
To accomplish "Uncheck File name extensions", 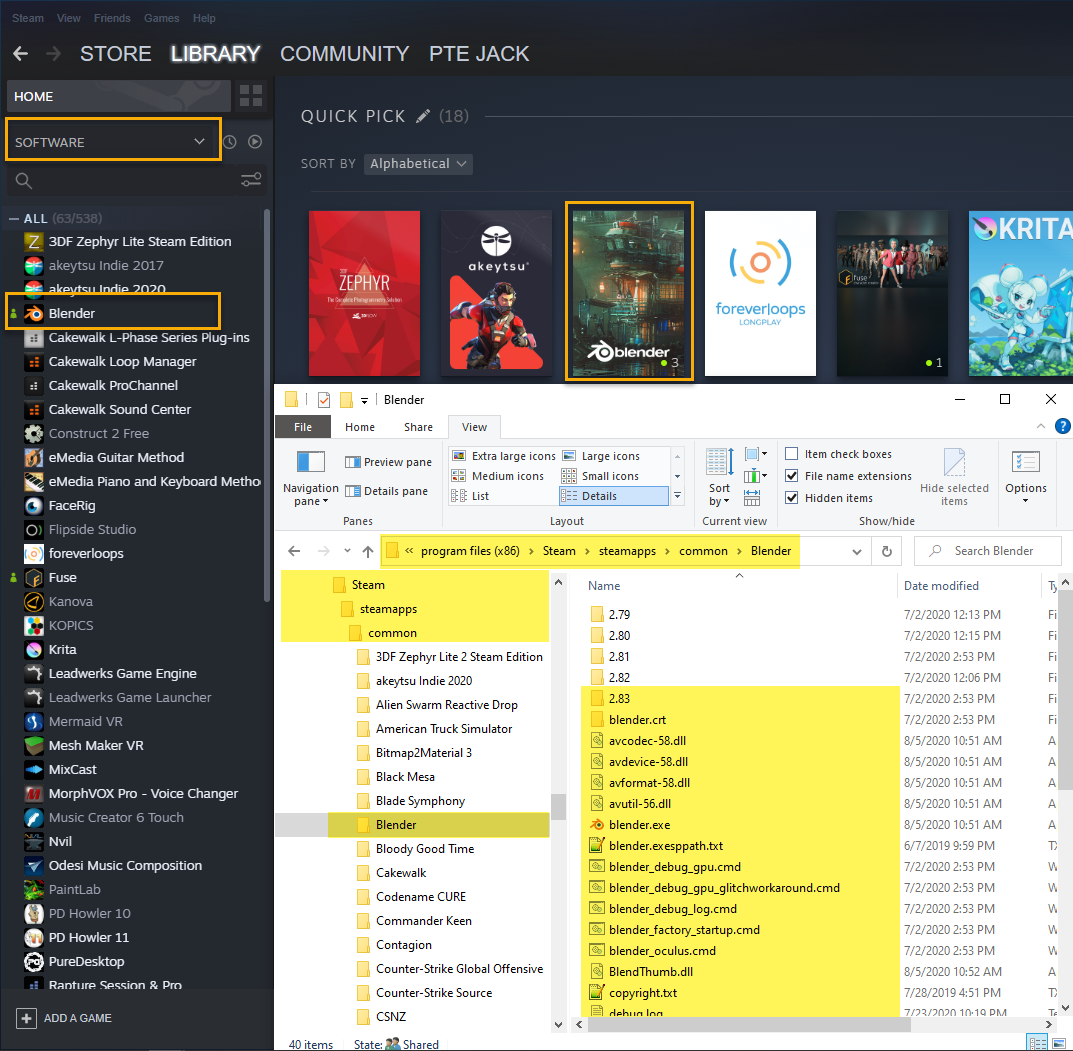I will [792, 476].
